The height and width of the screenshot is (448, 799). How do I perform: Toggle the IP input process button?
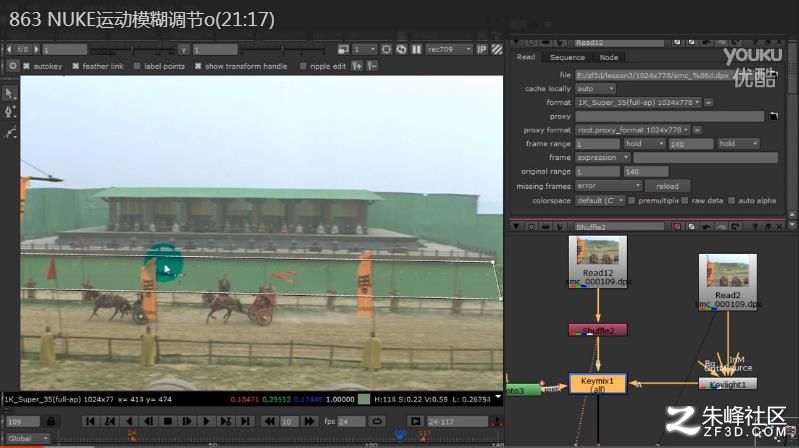482,49
